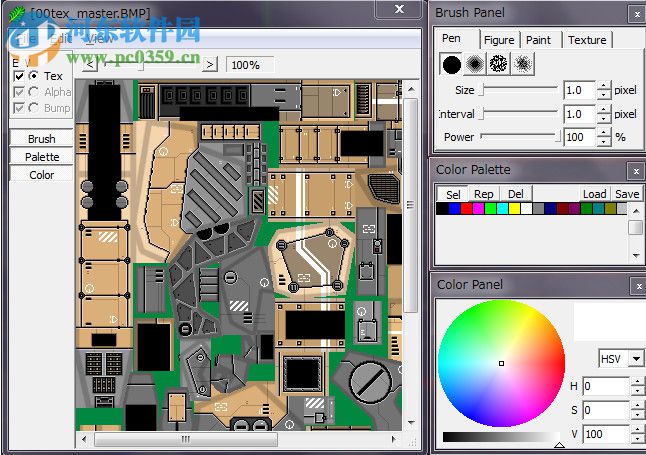
Task: Click the Save palette button
Action: [x=627, y=194]
